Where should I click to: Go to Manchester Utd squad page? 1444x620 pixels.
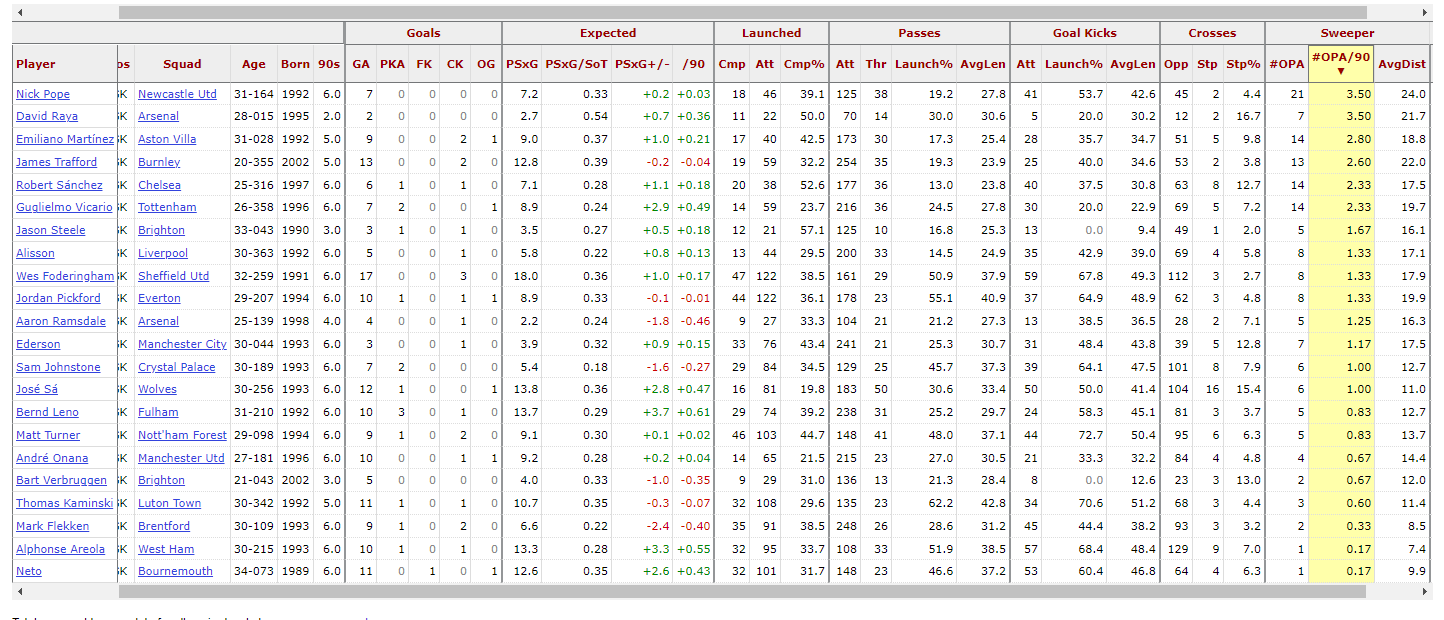click(182, 458)
